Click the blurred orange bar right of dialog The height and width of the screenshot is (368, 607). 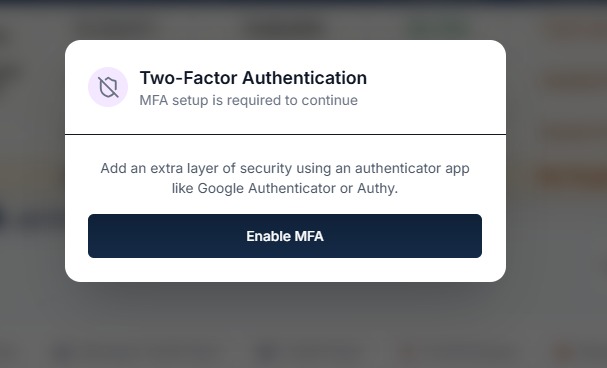click(571, 176)
